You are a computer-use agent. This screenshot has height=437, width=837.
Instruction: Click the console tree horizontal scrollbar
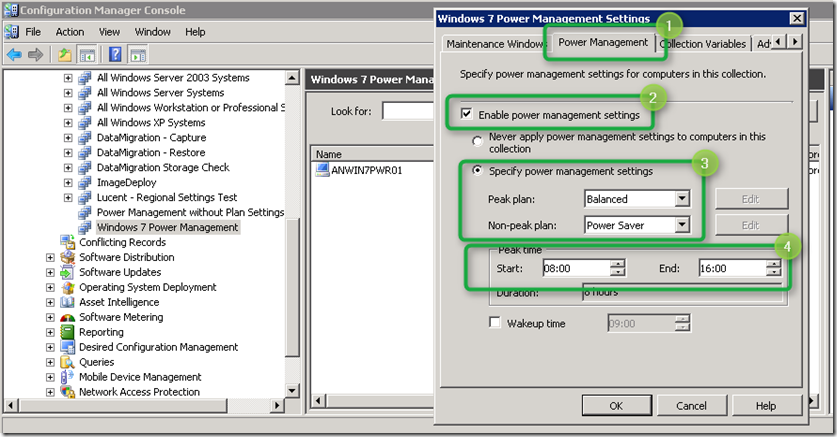[143, 406]
